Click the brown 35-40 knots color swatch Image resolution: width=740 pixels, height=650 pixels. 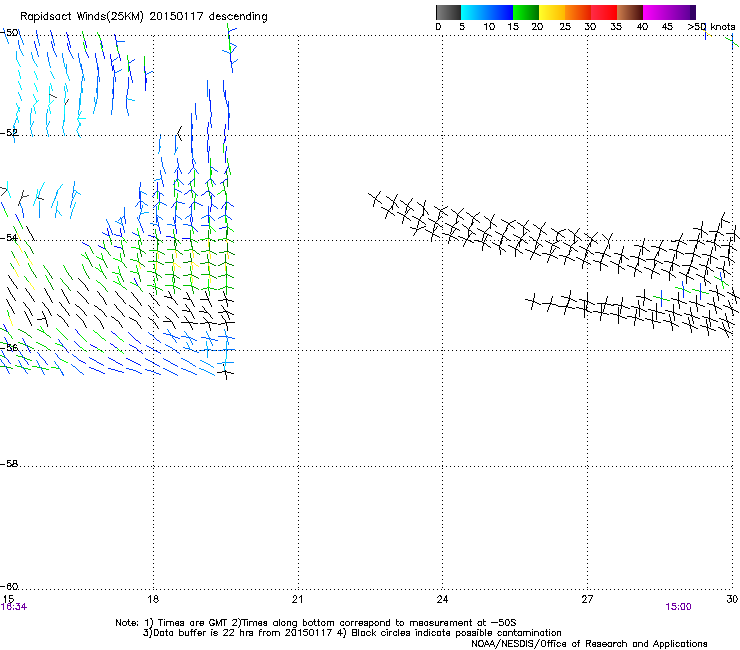click(630, 12)
